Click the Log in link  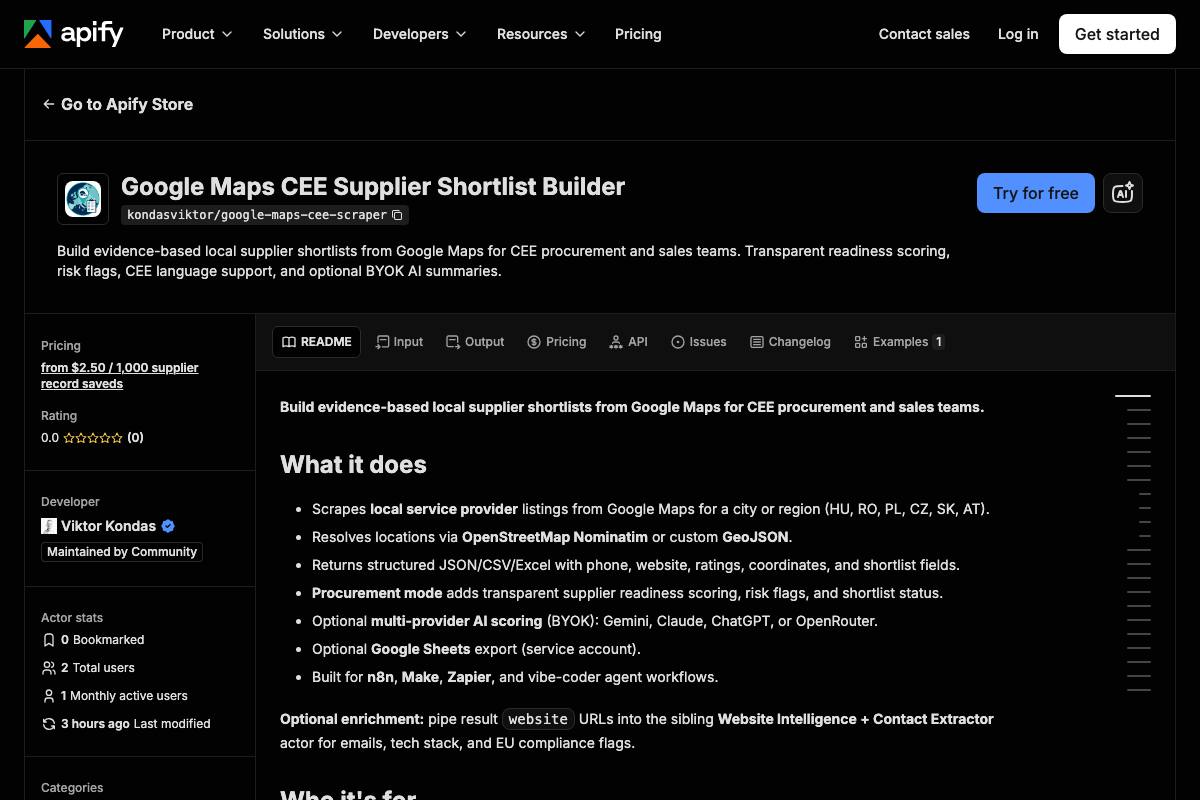(x=1018, y=34)
